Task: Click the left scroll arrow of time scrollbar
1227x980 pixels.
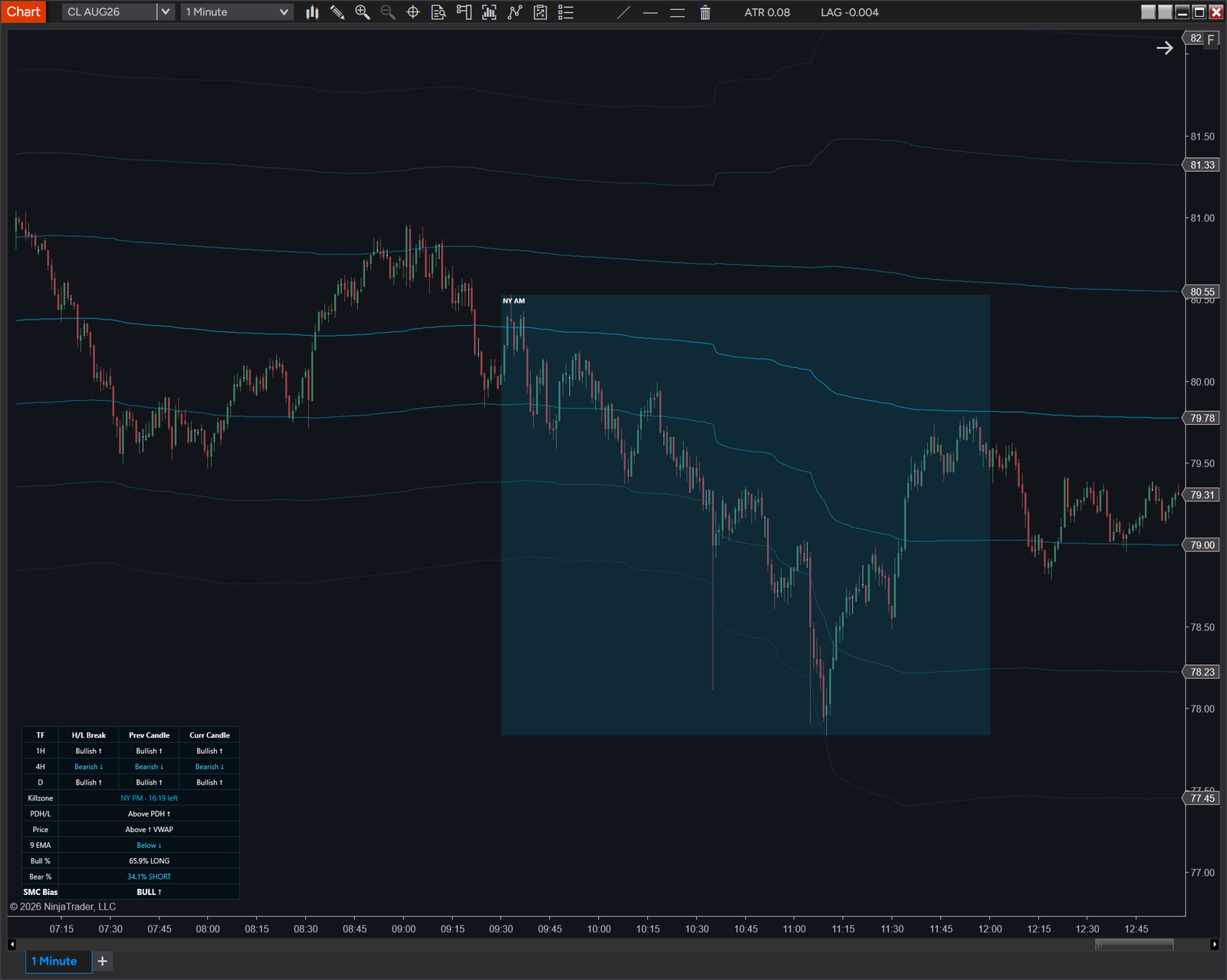Action: (x=12, y=944)
